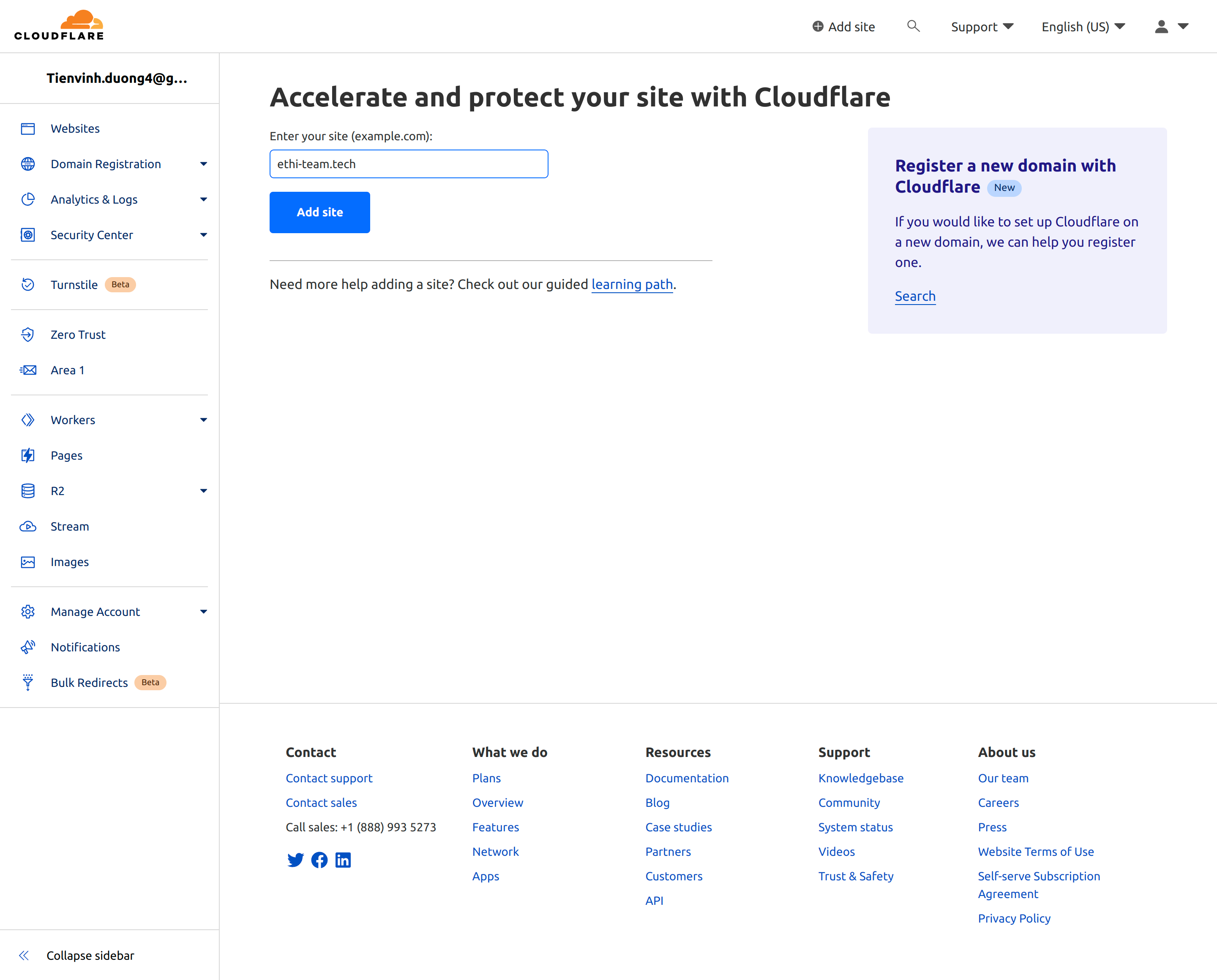
Task: Open Stream in the sidebar
Action: pos(70,527)
